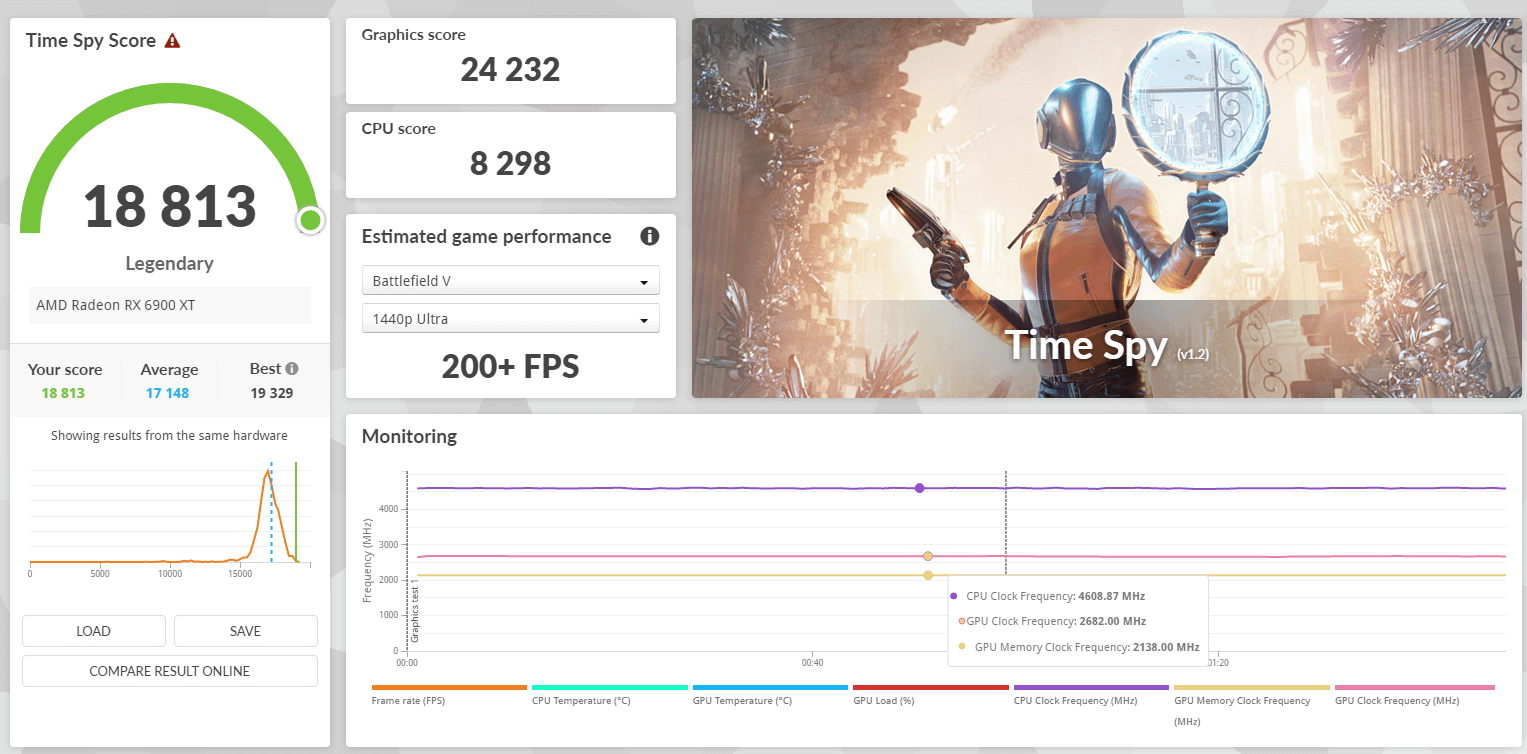This screenshot has width=1527, height=754.
Task: Toggle the CPU Clock Frequency legend series
Action: pyautogui.click(x=1091, y=696)
